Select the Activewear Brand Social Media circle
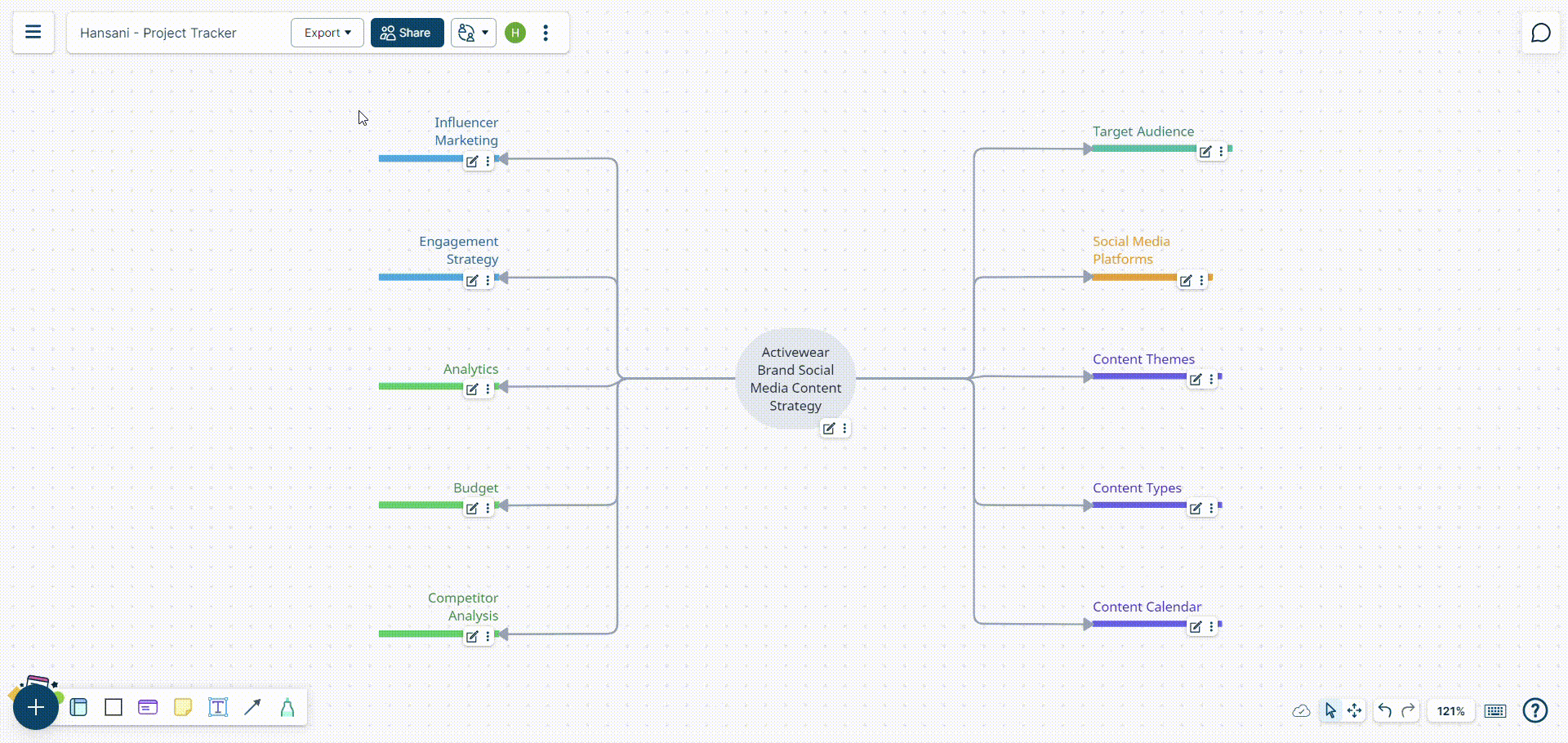The image size is (1568, 743). coord(795,379)
